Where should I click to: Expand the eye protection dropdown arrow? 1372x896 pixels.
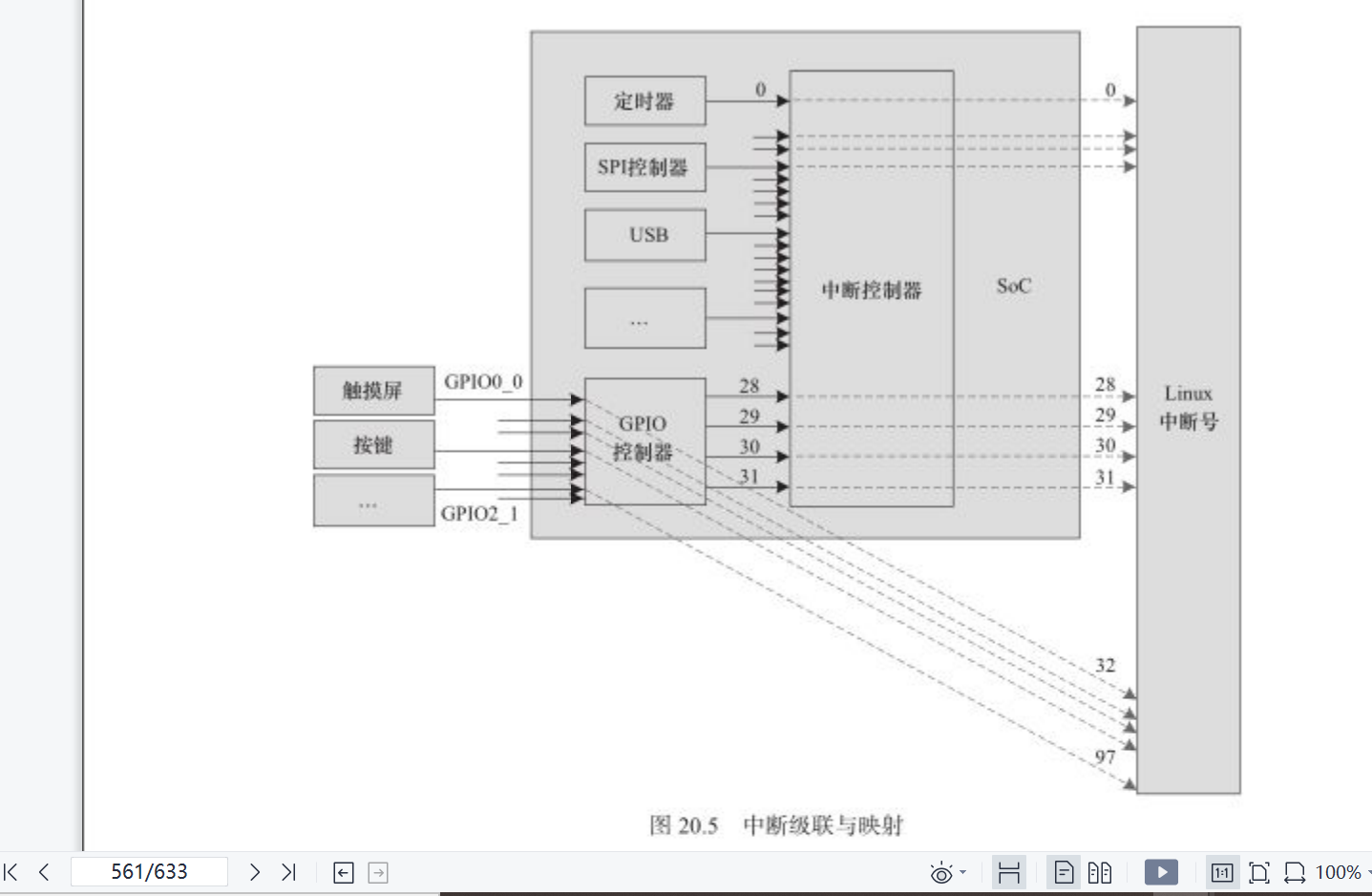pos(962,872)
